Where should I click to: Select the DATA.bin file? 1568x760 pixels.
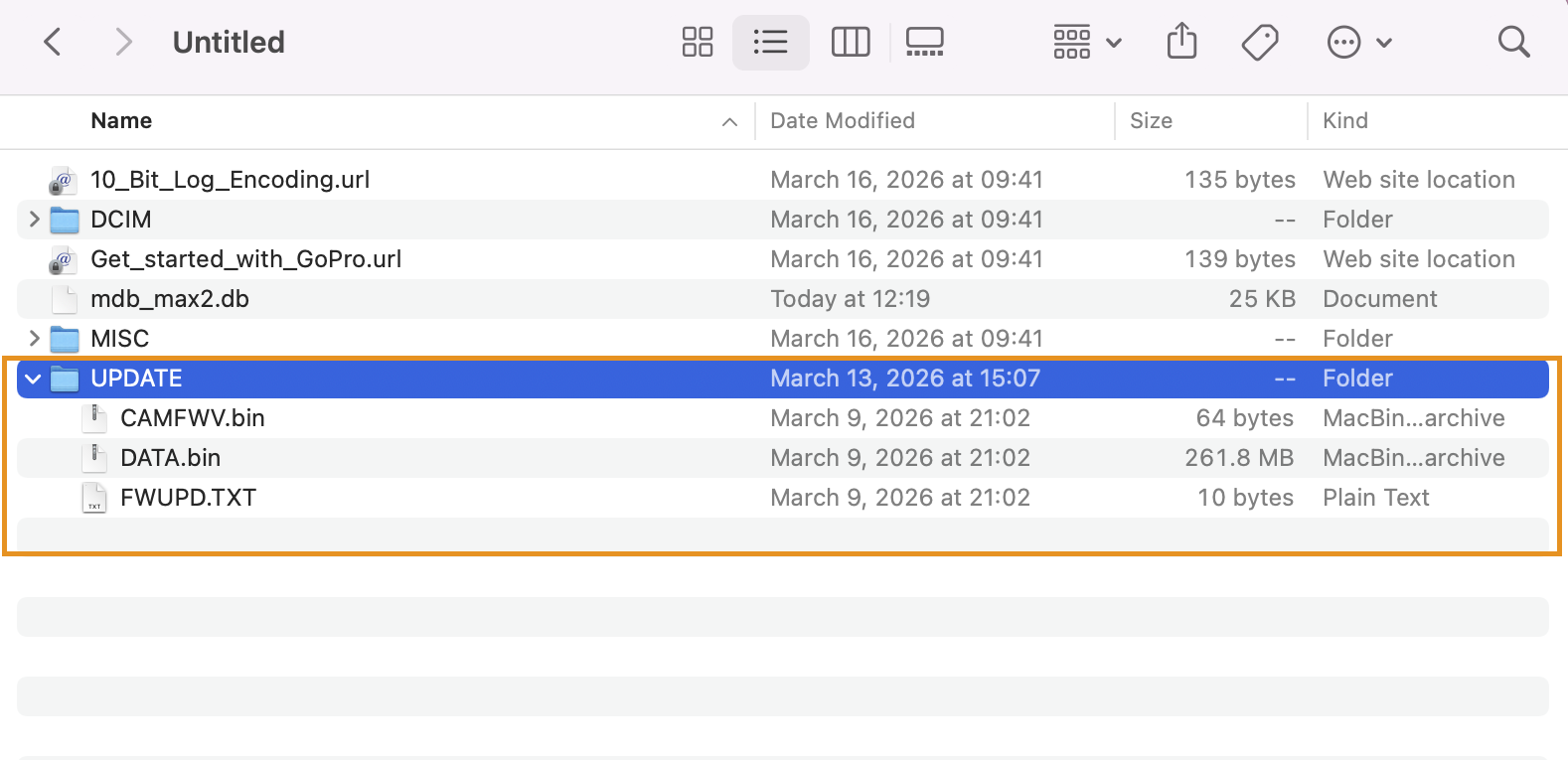point(170,458)
